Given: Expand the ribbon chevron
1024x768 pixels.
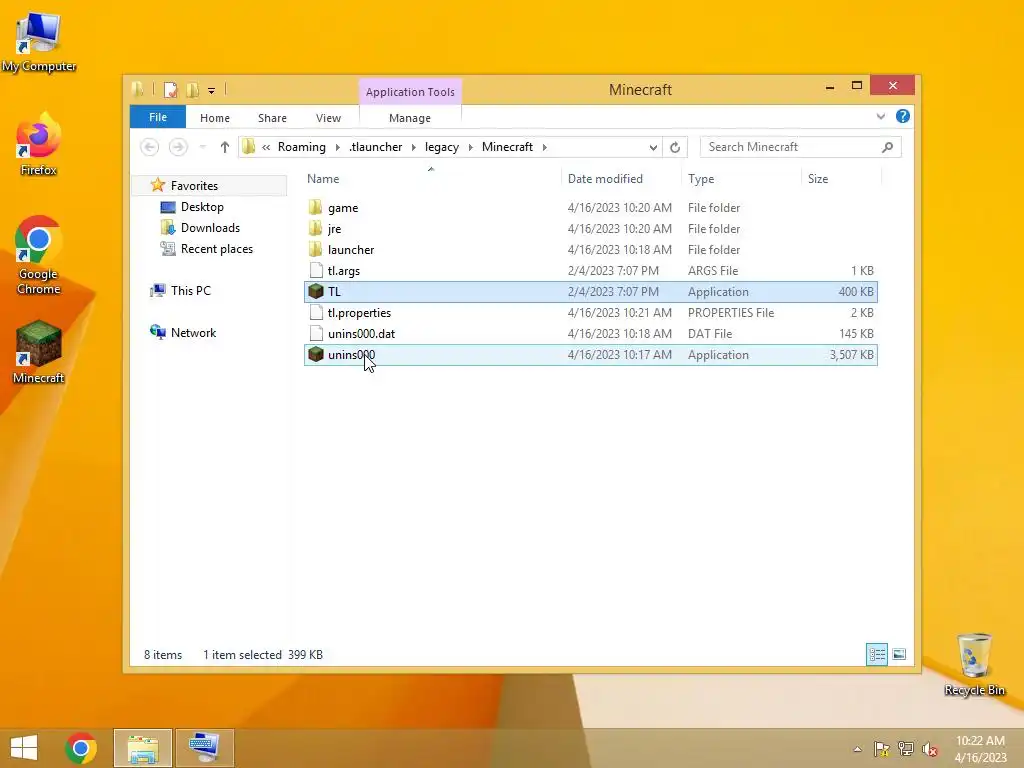Looking at the screenshot, I should click(x=880, y=116).
